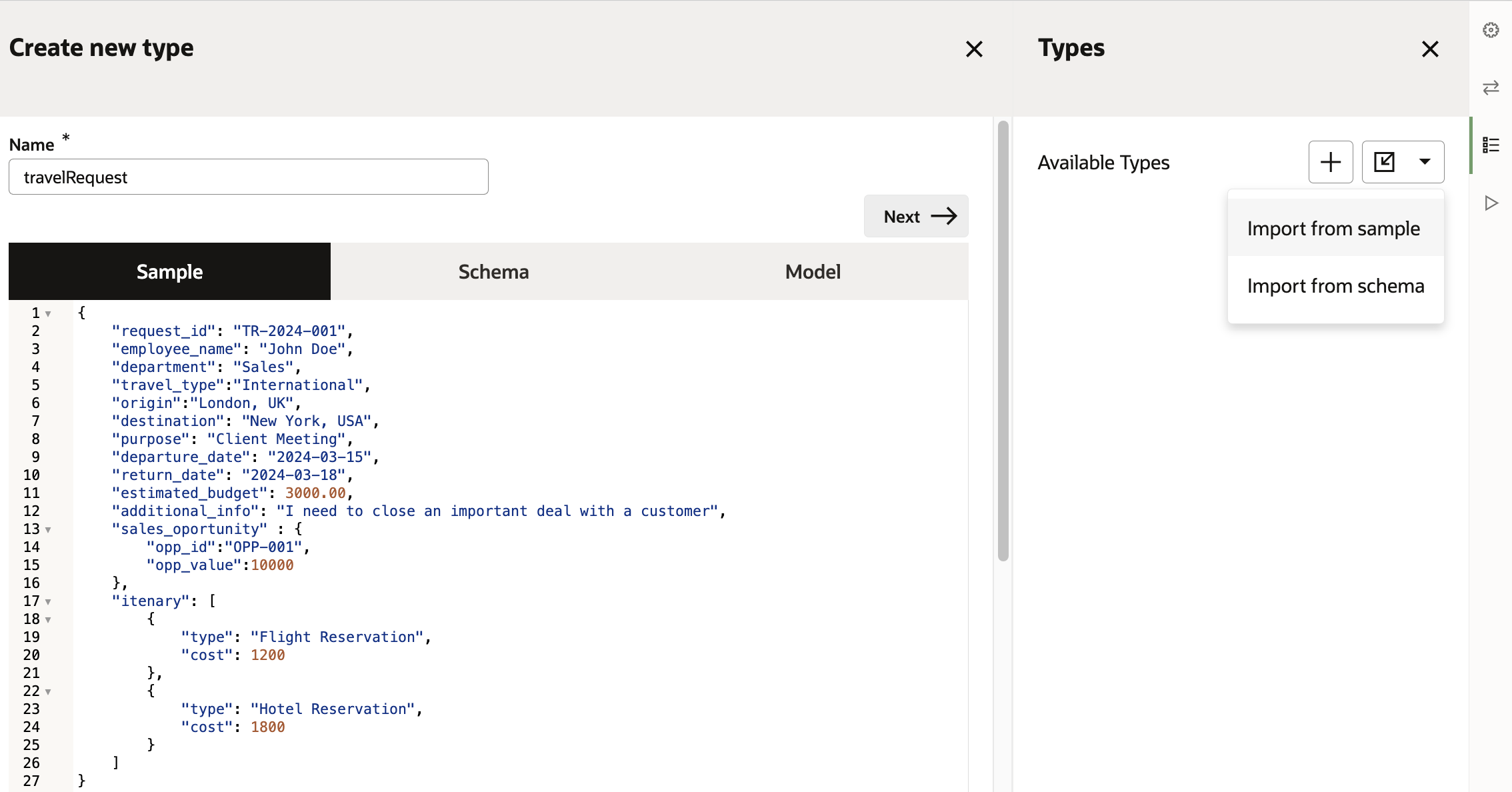Image resolution: width=1512 pixels, height=792 pixels.
Task: Collapse the root JSON object at line 1
Action: pos(47,313)
